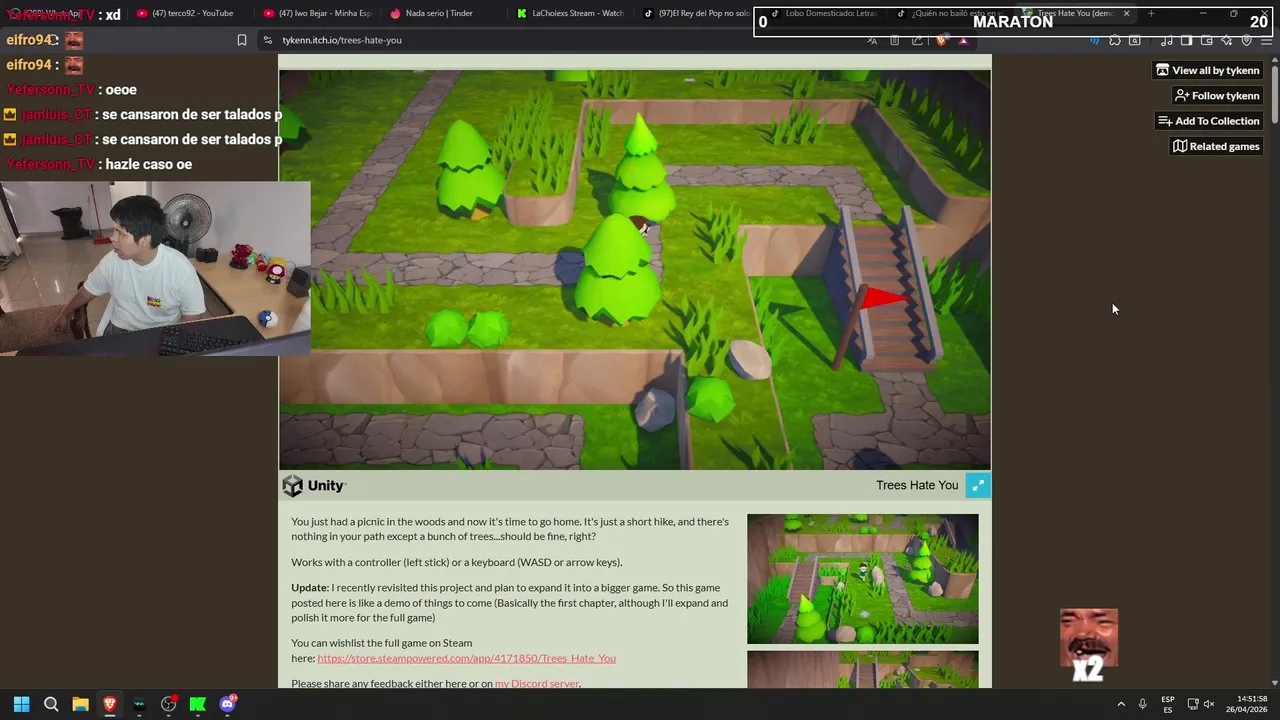Click the Follow tykenn button
Screen dimensions: 1280x720
click(x=1217, y=95)
